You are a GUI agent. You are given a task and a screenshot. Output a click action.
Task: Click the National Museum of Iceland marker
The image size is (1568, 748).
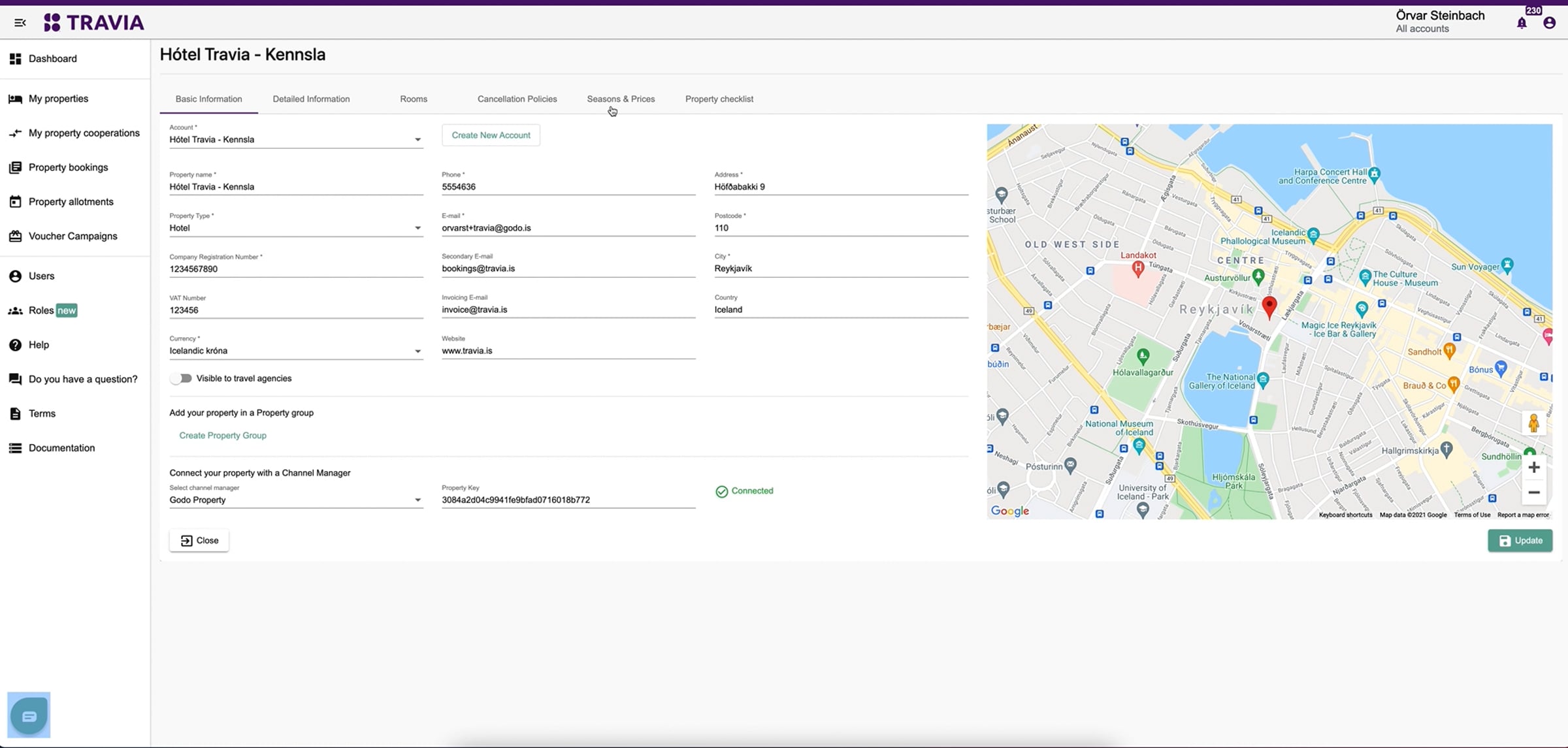tap(1139, 446)
